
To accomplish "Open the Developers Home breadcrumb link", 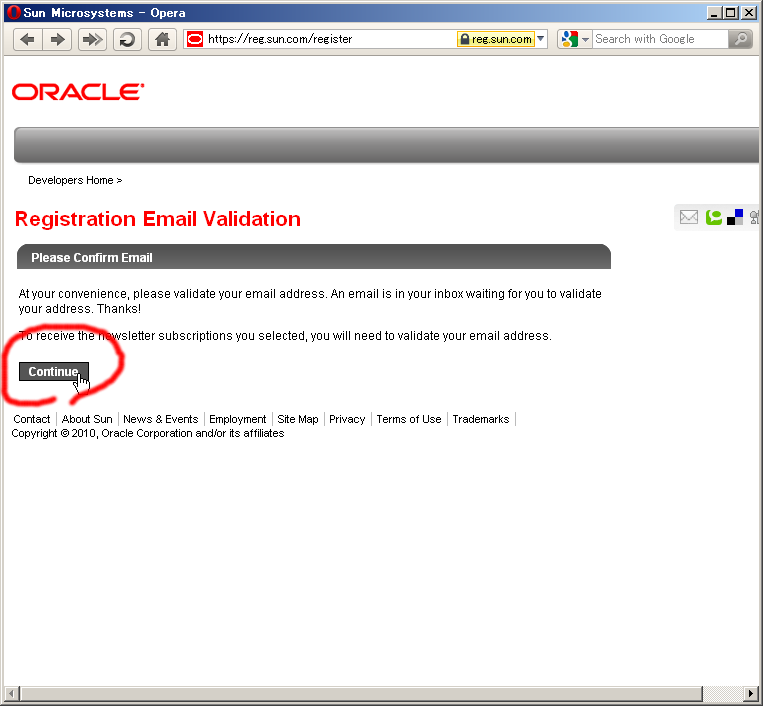I will 71,181.
